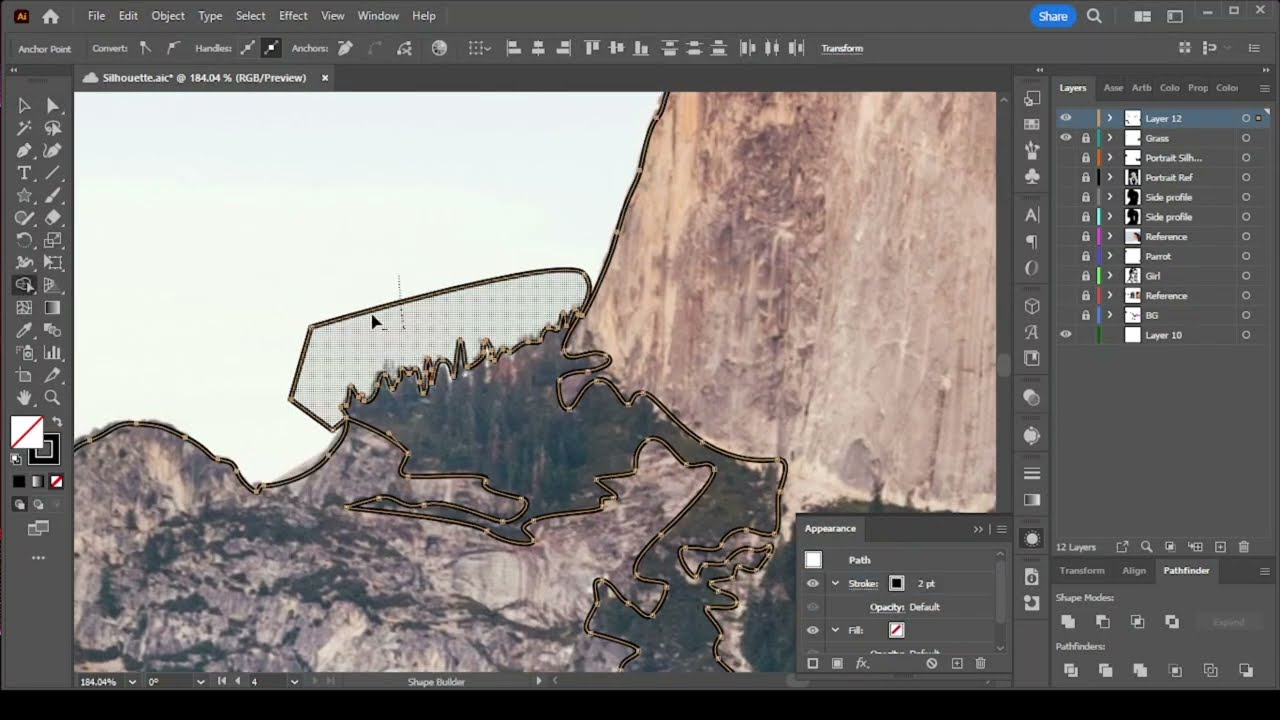Screen dimensions: 1280x720
Task: Choose the Hand tool
Action: click(x=24, y=398)
